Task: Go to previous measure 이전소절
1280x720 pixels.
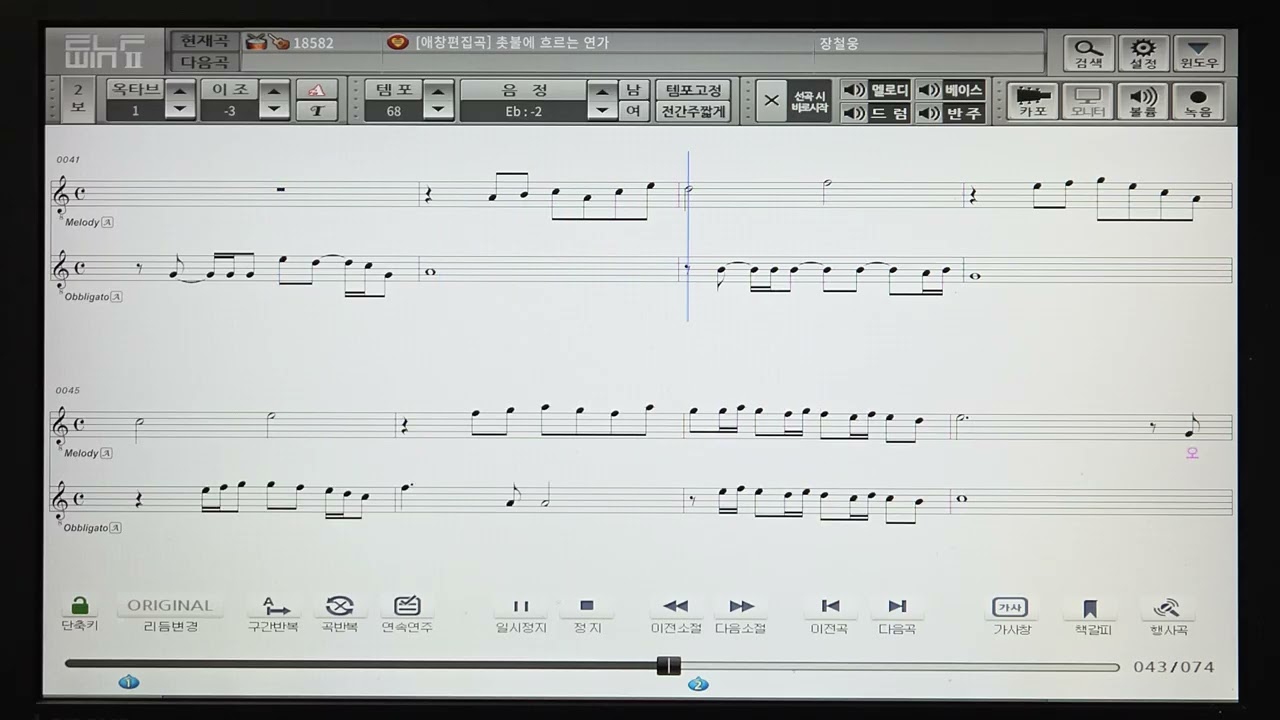Action: 676,614
